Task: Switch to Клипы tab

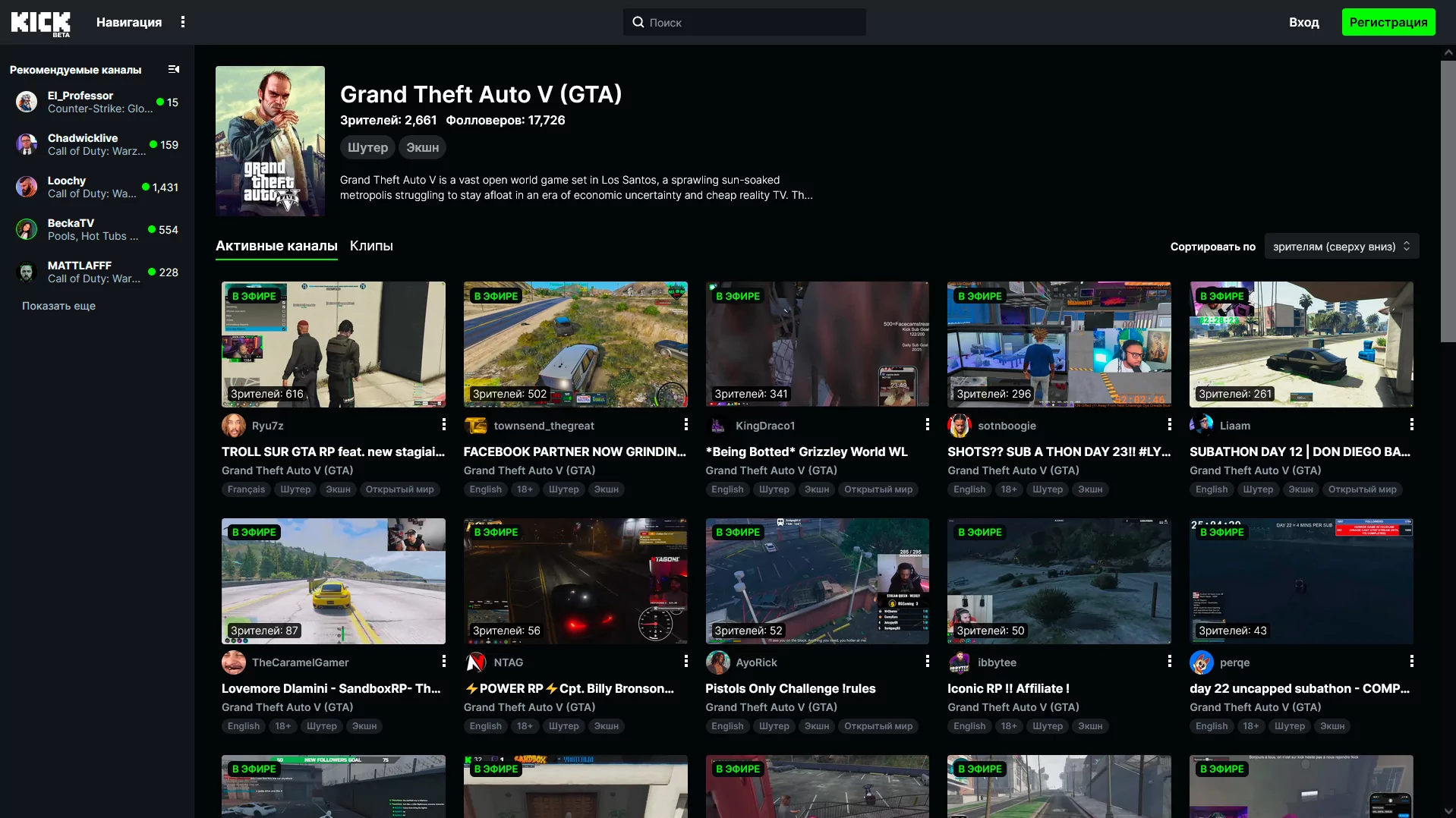Action: point(371,246)
